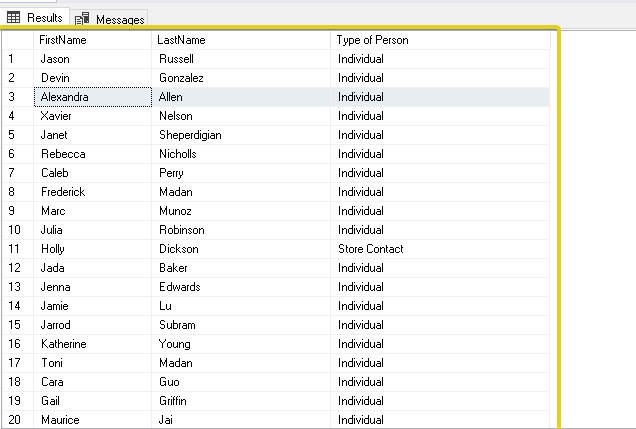636x429 pixels.
Task: Select the Katherine cell
Action: click(x=92, y=344)
